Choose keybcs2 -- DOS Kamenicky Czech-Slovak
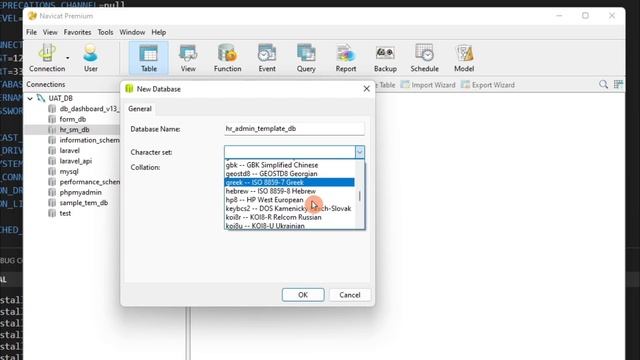640x360 pixels. coord(289,209)
